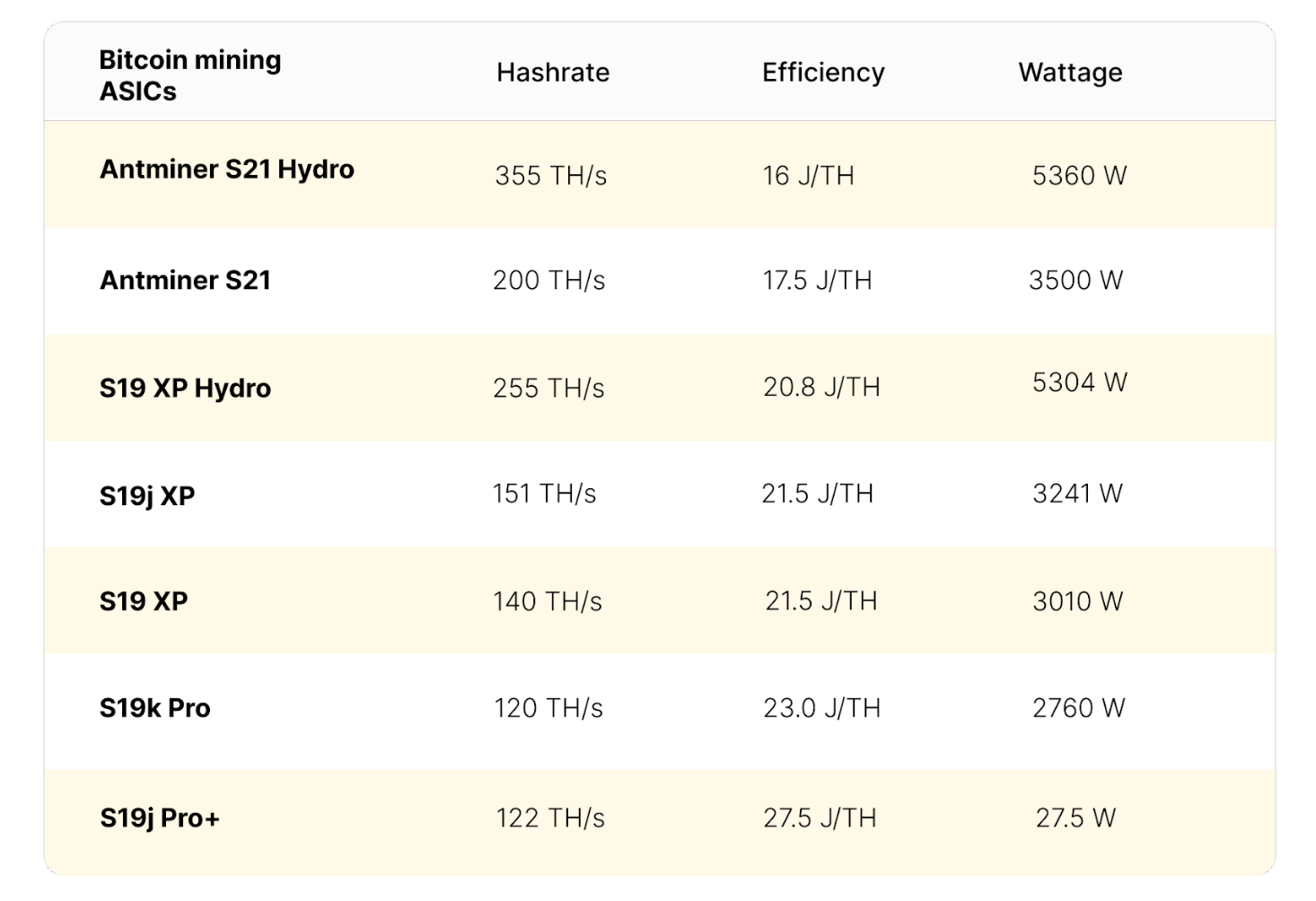Select the S19j Pro+ row label
Viewport: 1316px width, 901px height.
click(159, 818)
